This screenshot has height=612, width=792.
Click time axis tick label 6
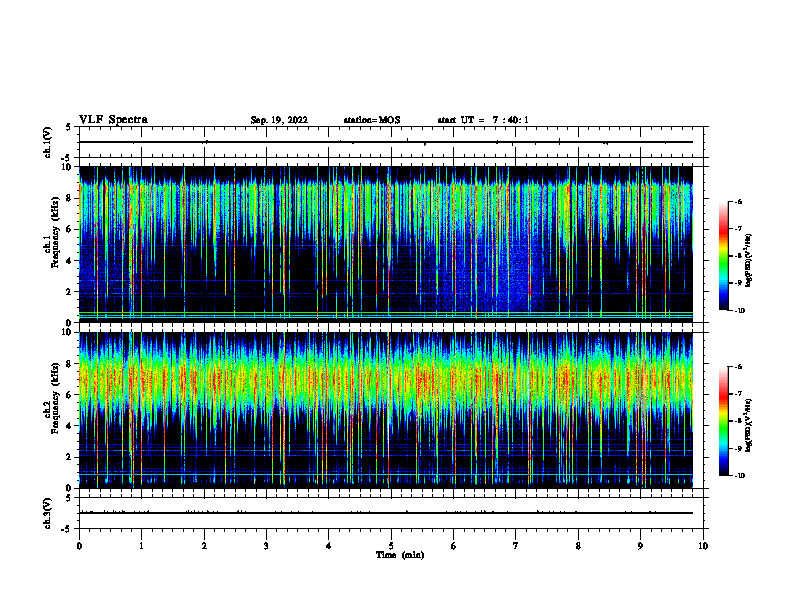pos(454,546)
